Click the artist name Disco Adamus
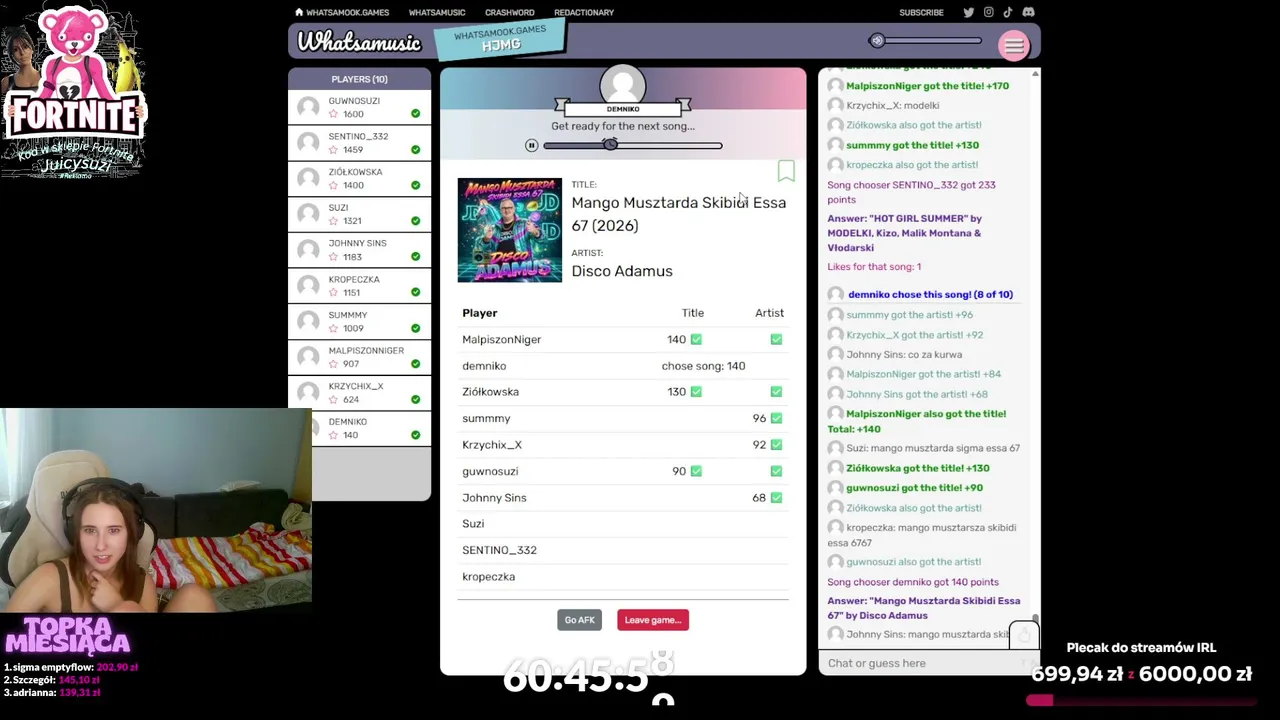 pos(622,271)
